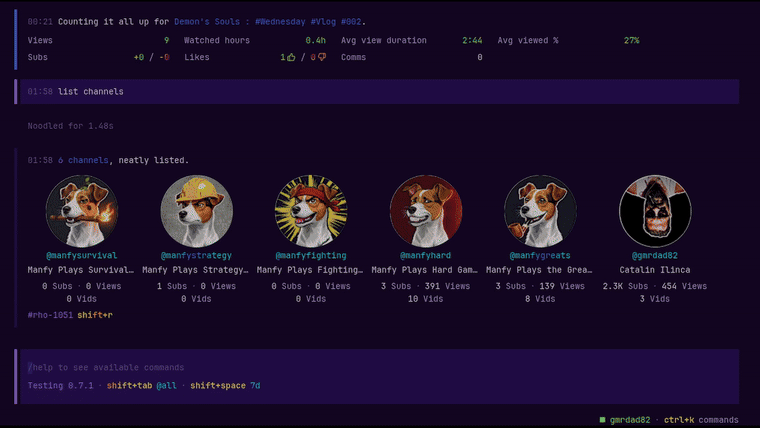Click the '3 Vids' count under @gmrdad82
Image resolution: width=760 pixels, height=428 pixels.
point(655,299)
